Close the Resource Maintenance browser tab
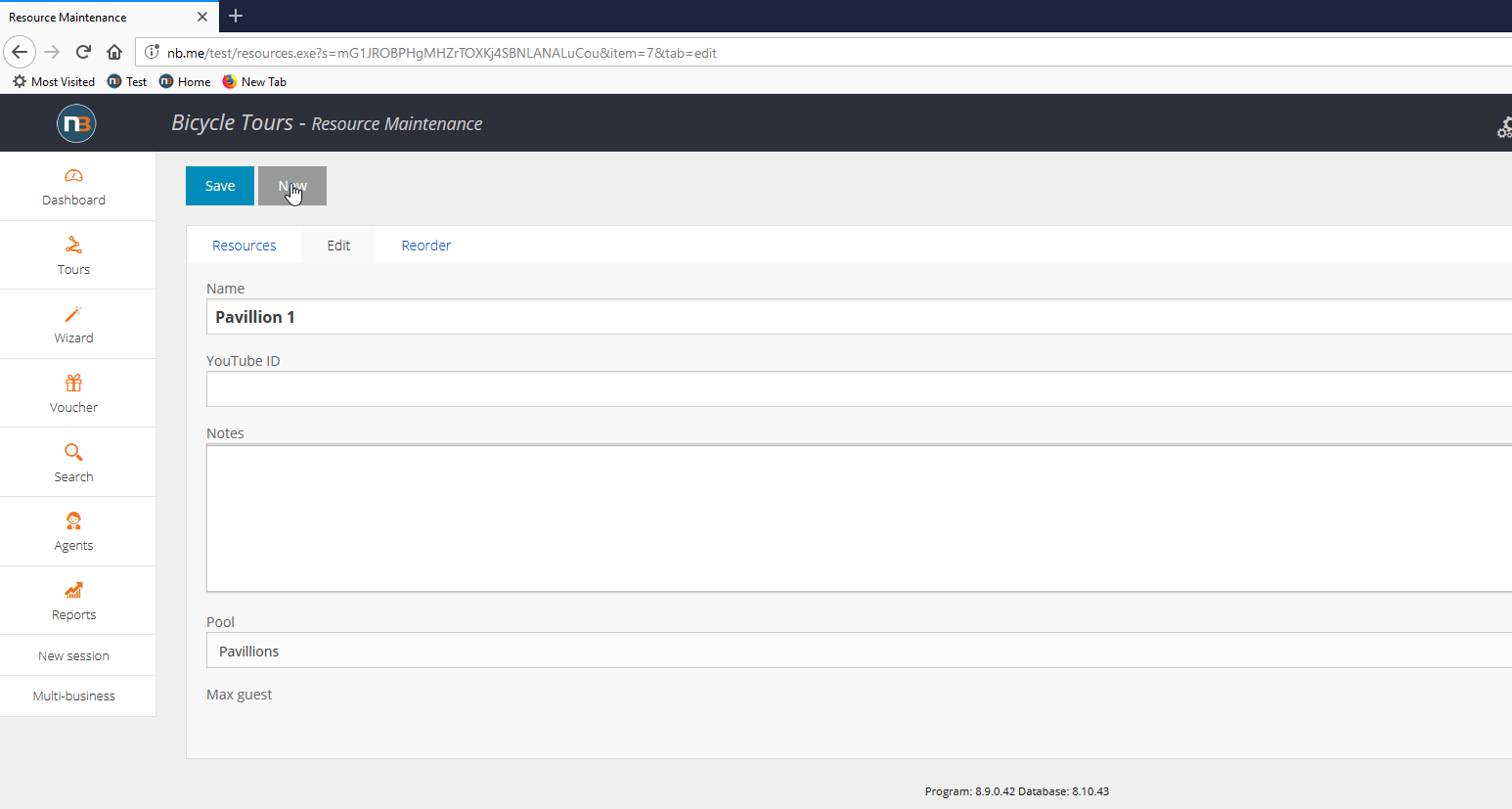This screenshot has width=1512, height=809. point(202,17)
